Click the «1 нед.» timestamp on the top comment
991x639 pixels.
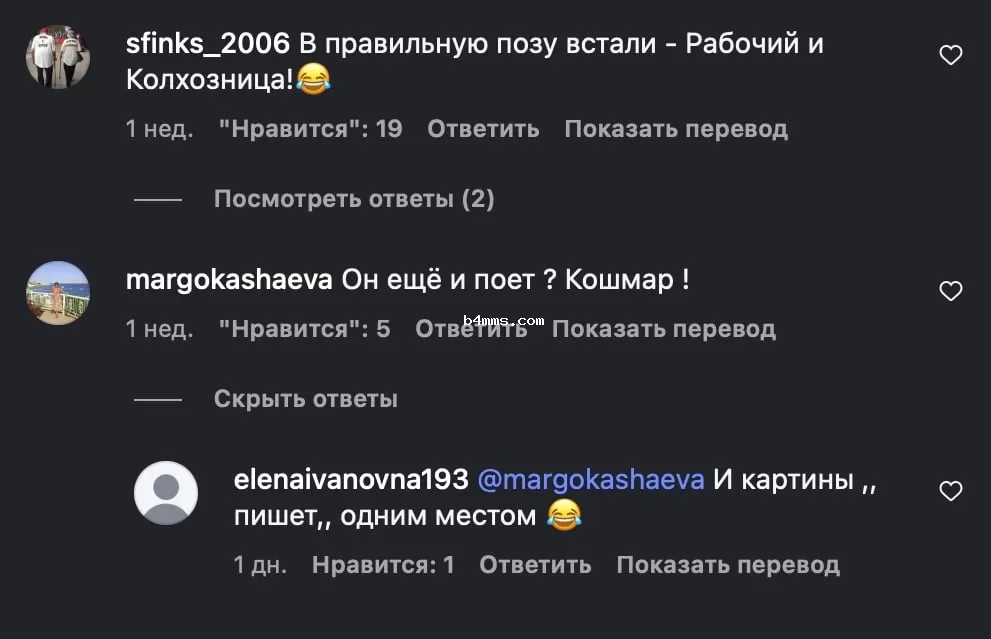[157, 128]
